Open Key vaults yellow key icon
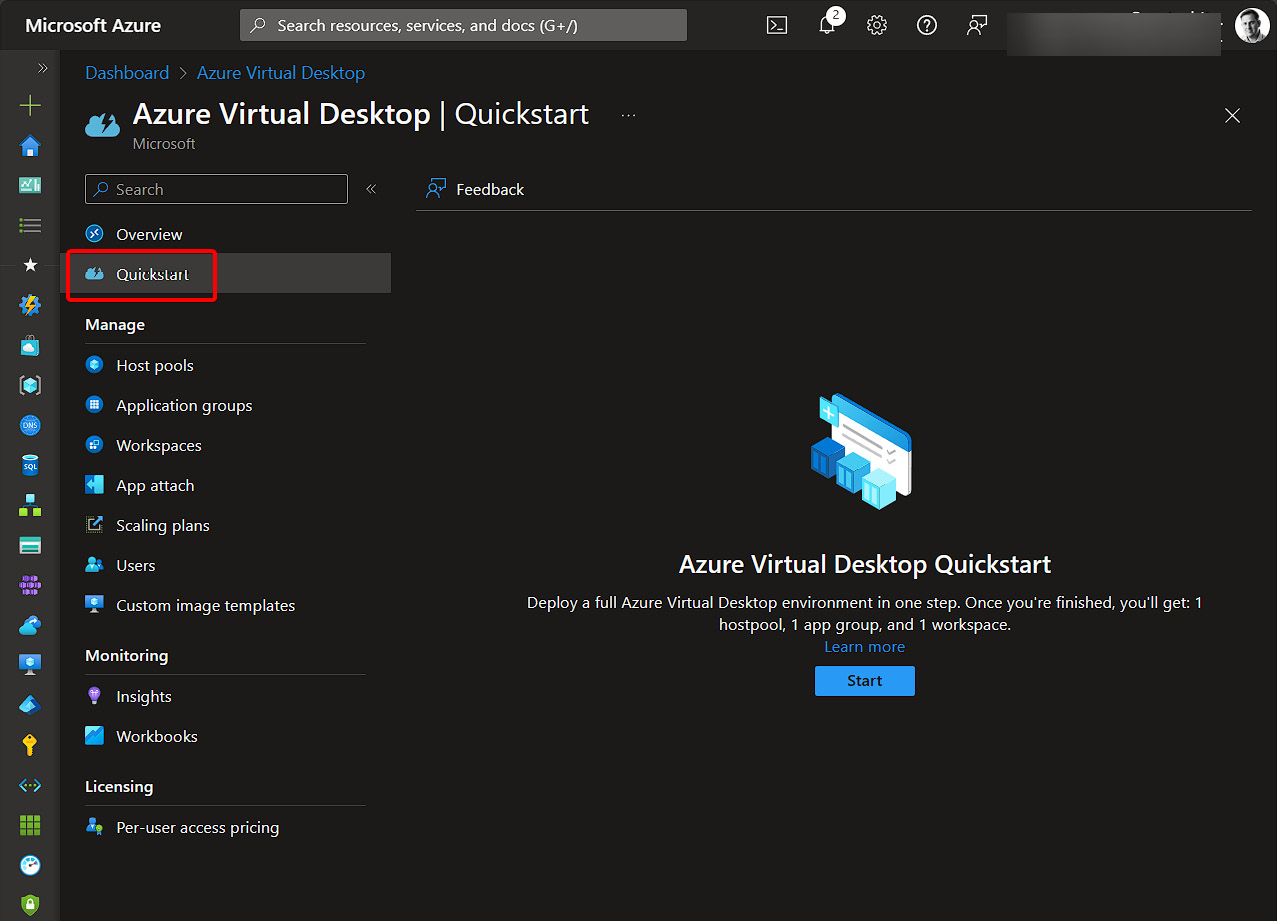 coord(30,744)
